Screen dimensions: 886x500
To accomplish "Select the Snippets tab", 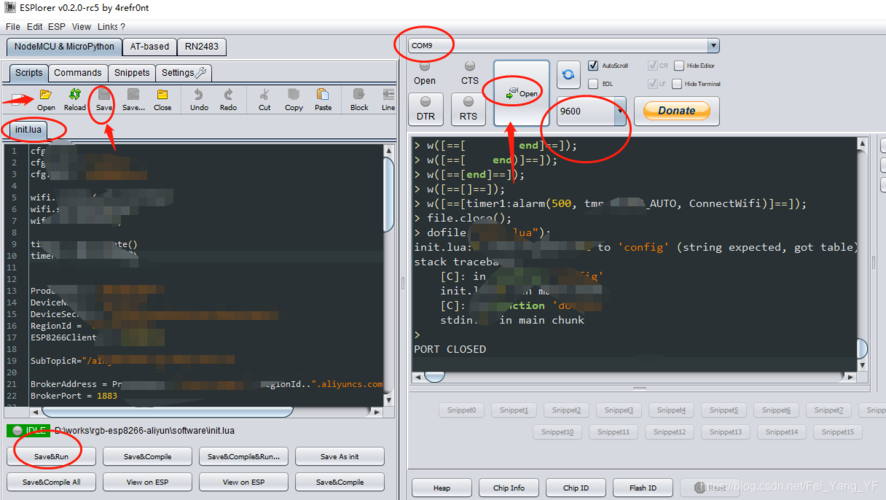I will (132, 72).
